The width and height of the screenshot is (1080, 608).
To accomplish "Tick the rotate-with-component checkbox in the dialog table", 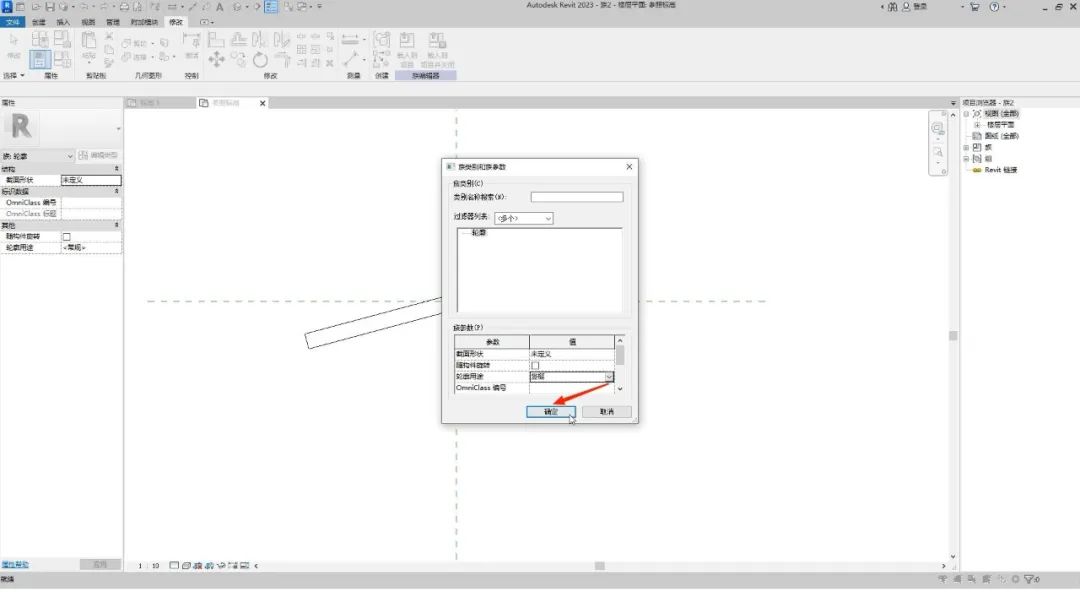I will 535,365.
